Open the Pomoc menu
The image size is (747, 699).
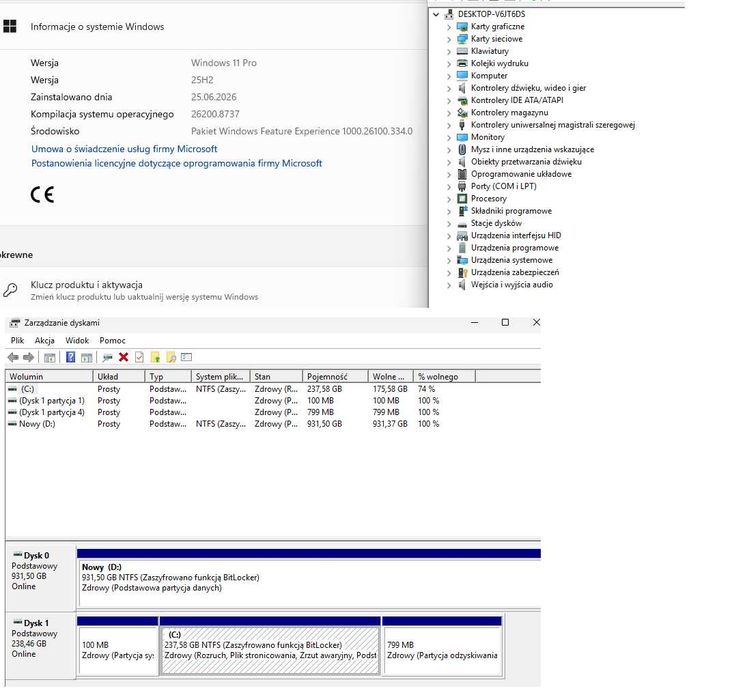[112, 340]
